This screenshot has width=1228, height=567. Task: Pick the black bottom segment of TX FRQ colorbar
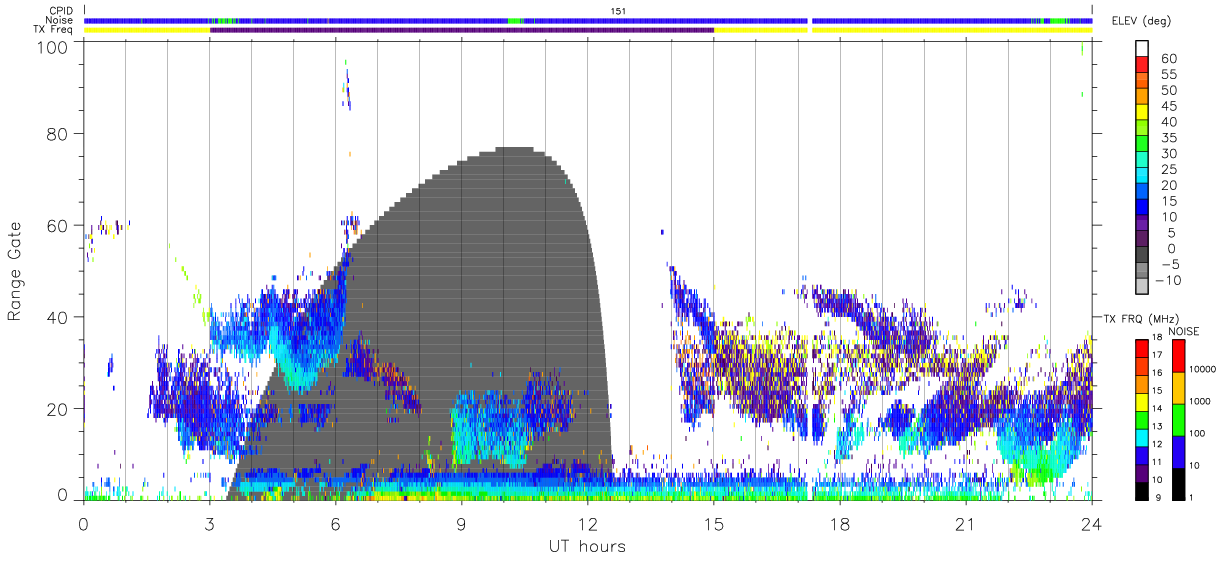[1141, 491]
